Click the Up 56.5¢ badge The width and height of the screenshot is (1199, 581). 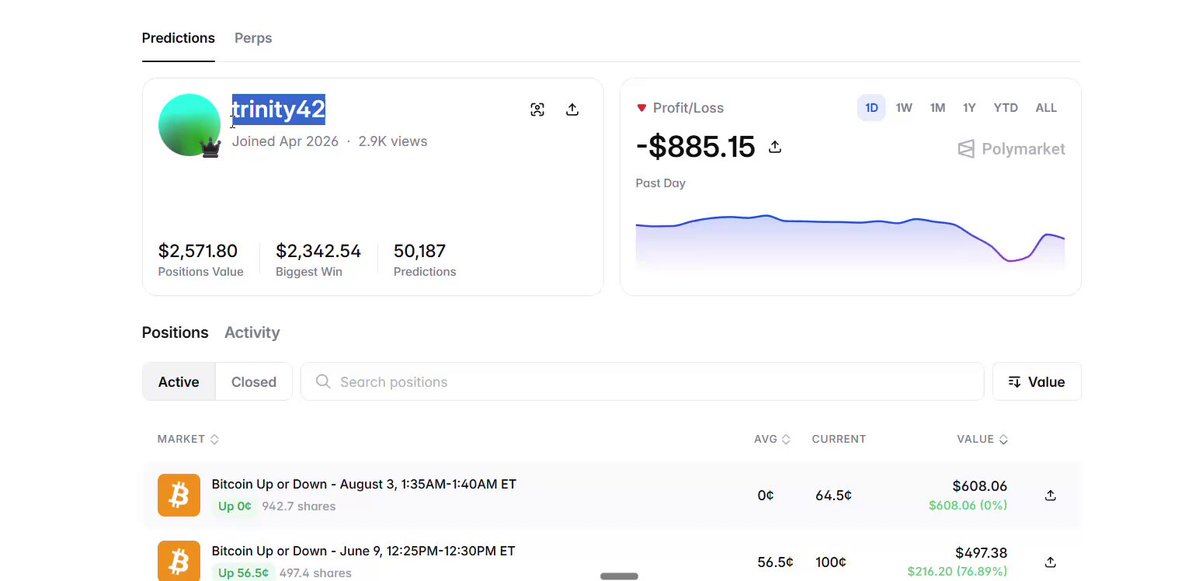[243, 573]
